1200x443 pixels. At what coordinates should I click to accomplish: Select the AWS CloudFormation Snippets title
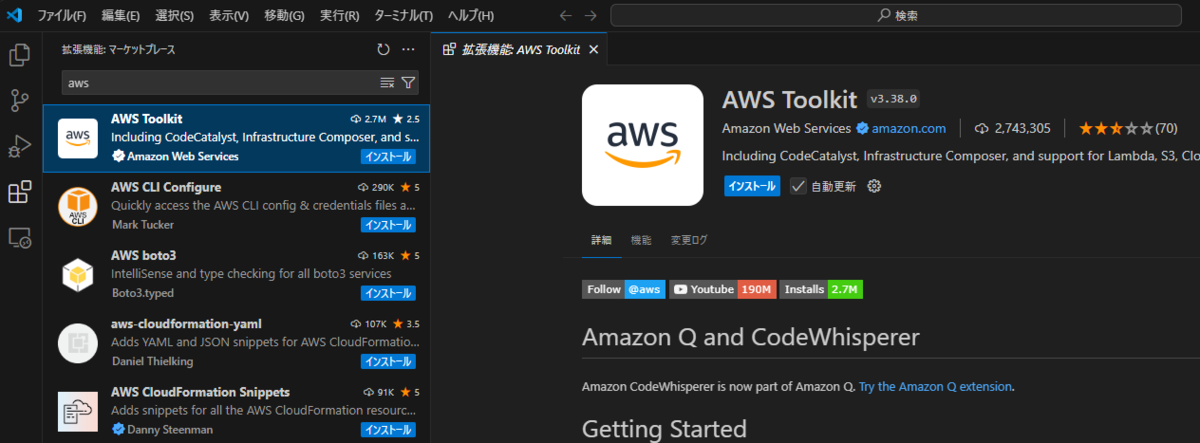(x=200, y=391)
